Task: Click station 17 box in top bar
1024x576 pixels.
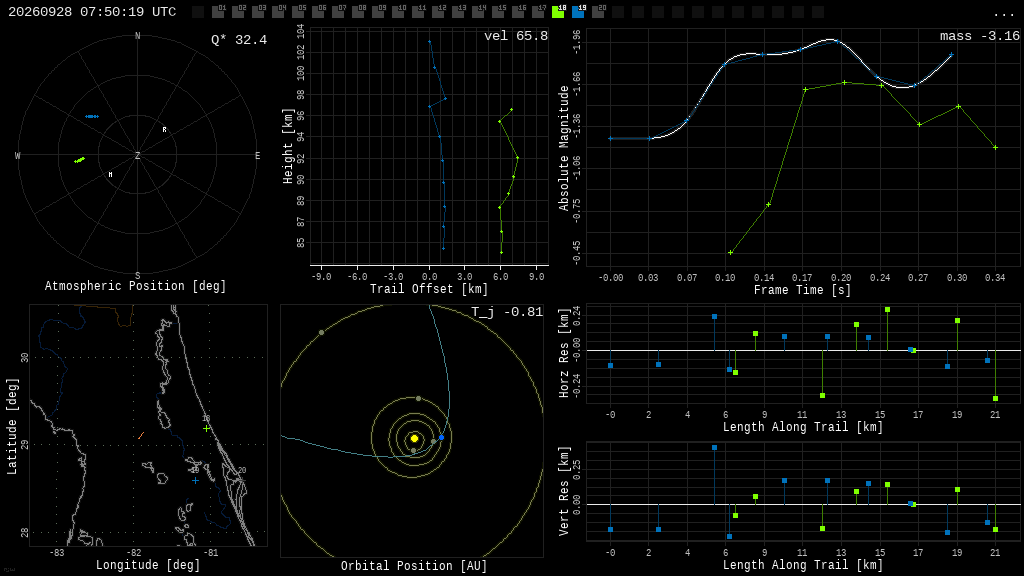Action: pos(538,11)
